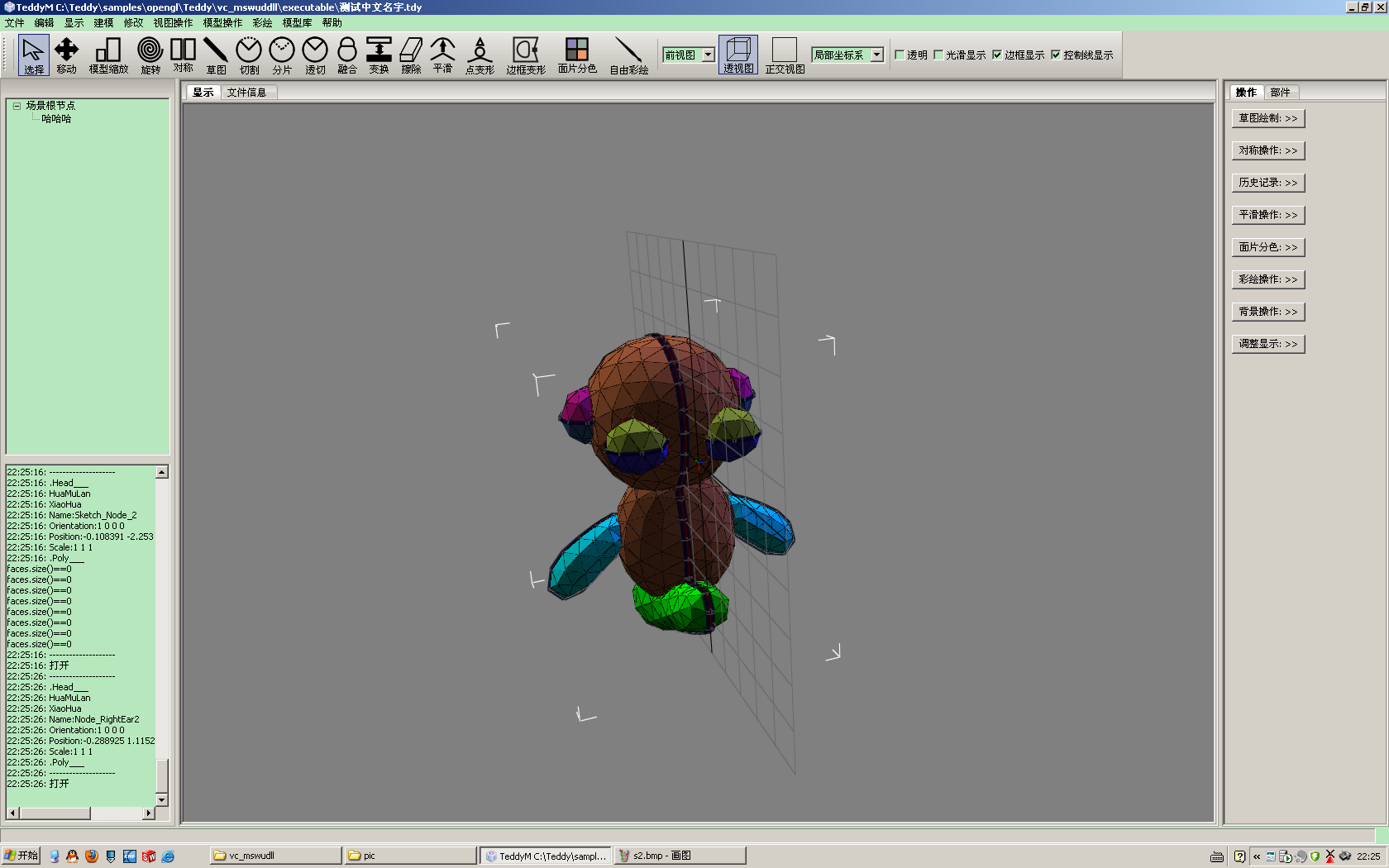Viewport: 1389px width, 868px height.
Task: Switch to 透视图 perspective view
Action: pyautogui.click(x=738, y=55)
